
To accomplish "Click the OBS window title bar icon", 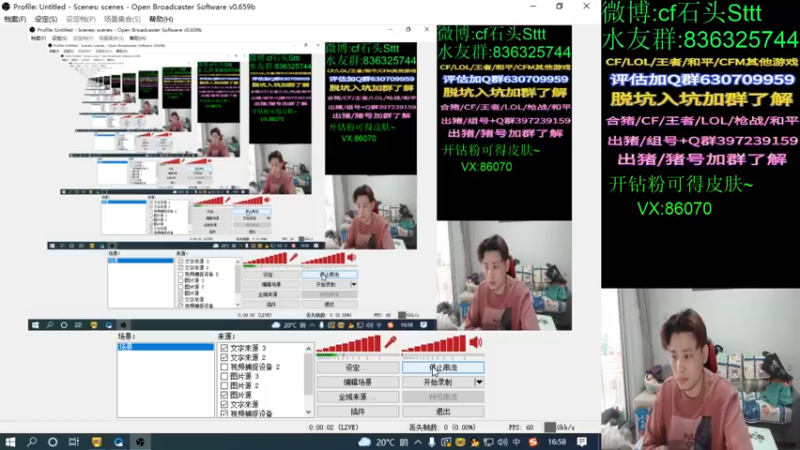I will click(6, 7).
